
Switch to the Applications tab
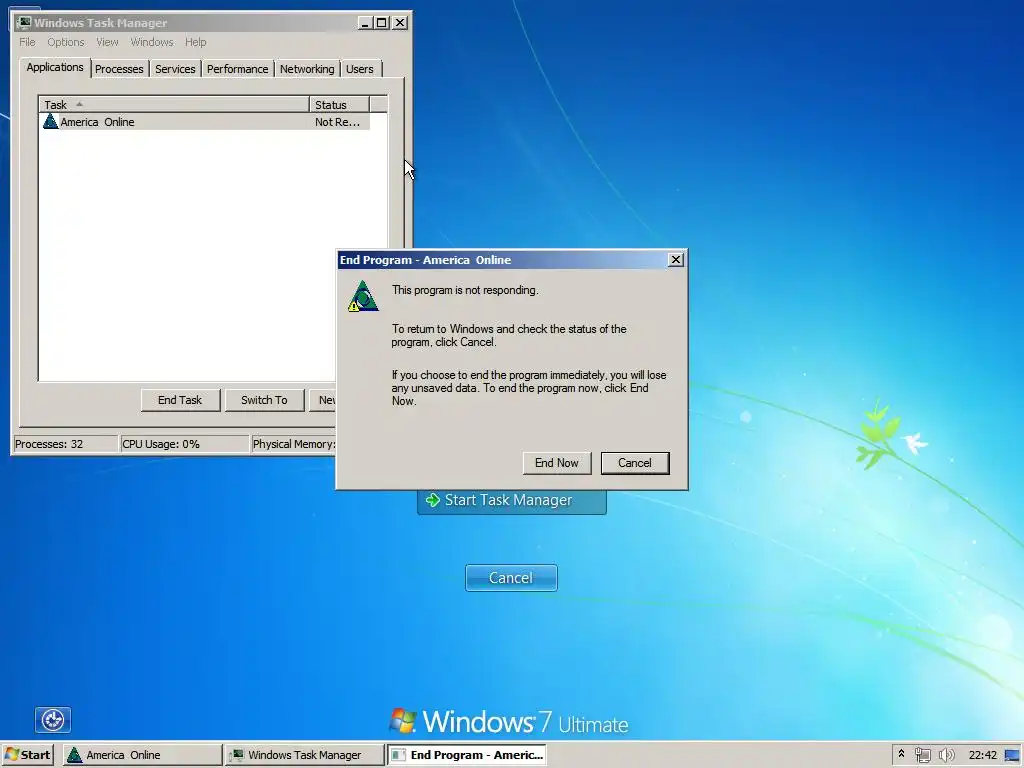(55, 67)
